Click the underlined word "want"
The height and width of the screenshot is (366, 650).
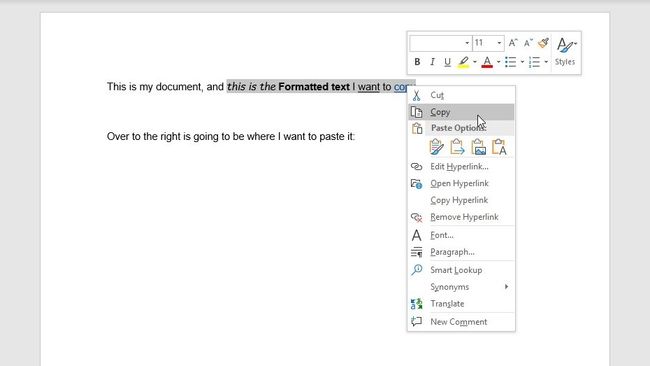point(369,87)
